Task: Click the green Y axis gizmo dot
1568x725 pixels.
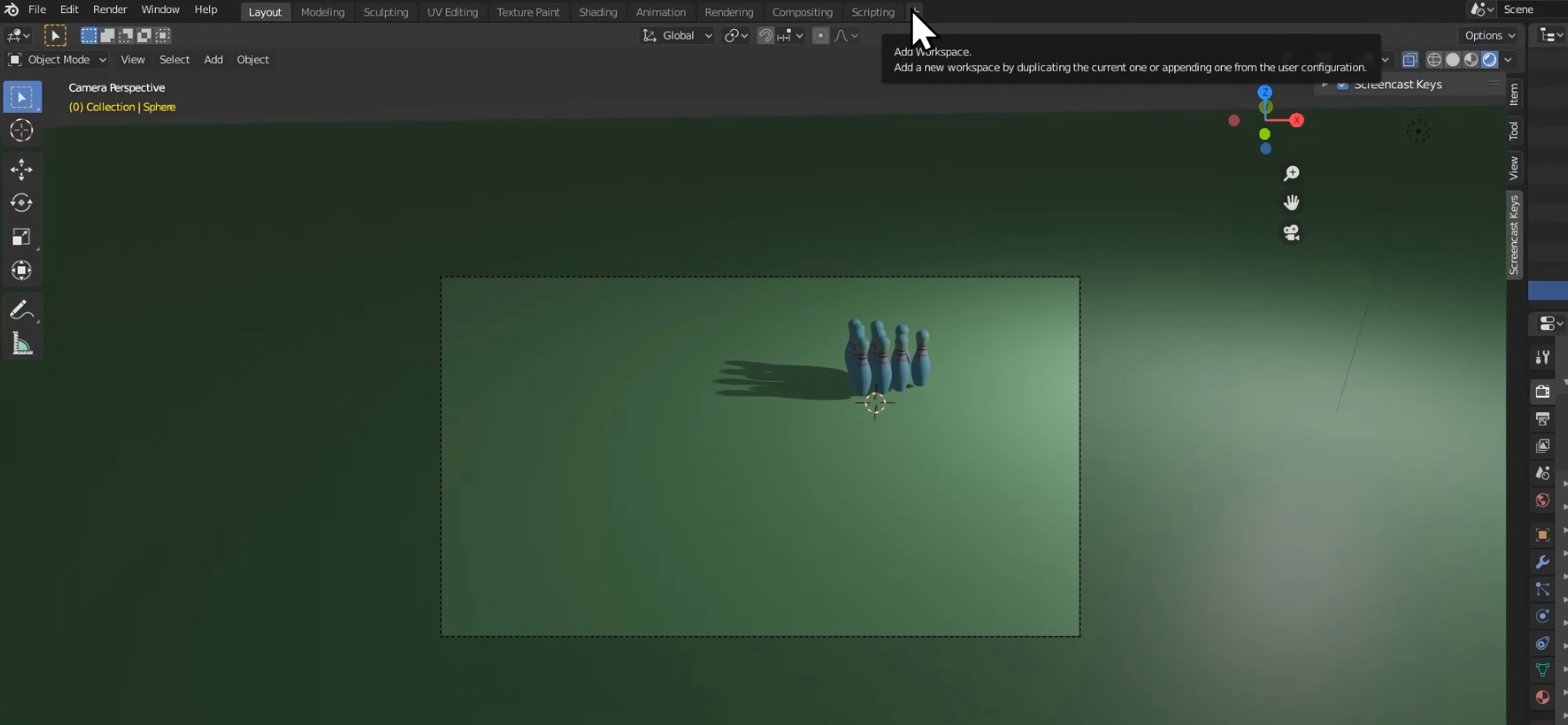Action: (1265, 134)
